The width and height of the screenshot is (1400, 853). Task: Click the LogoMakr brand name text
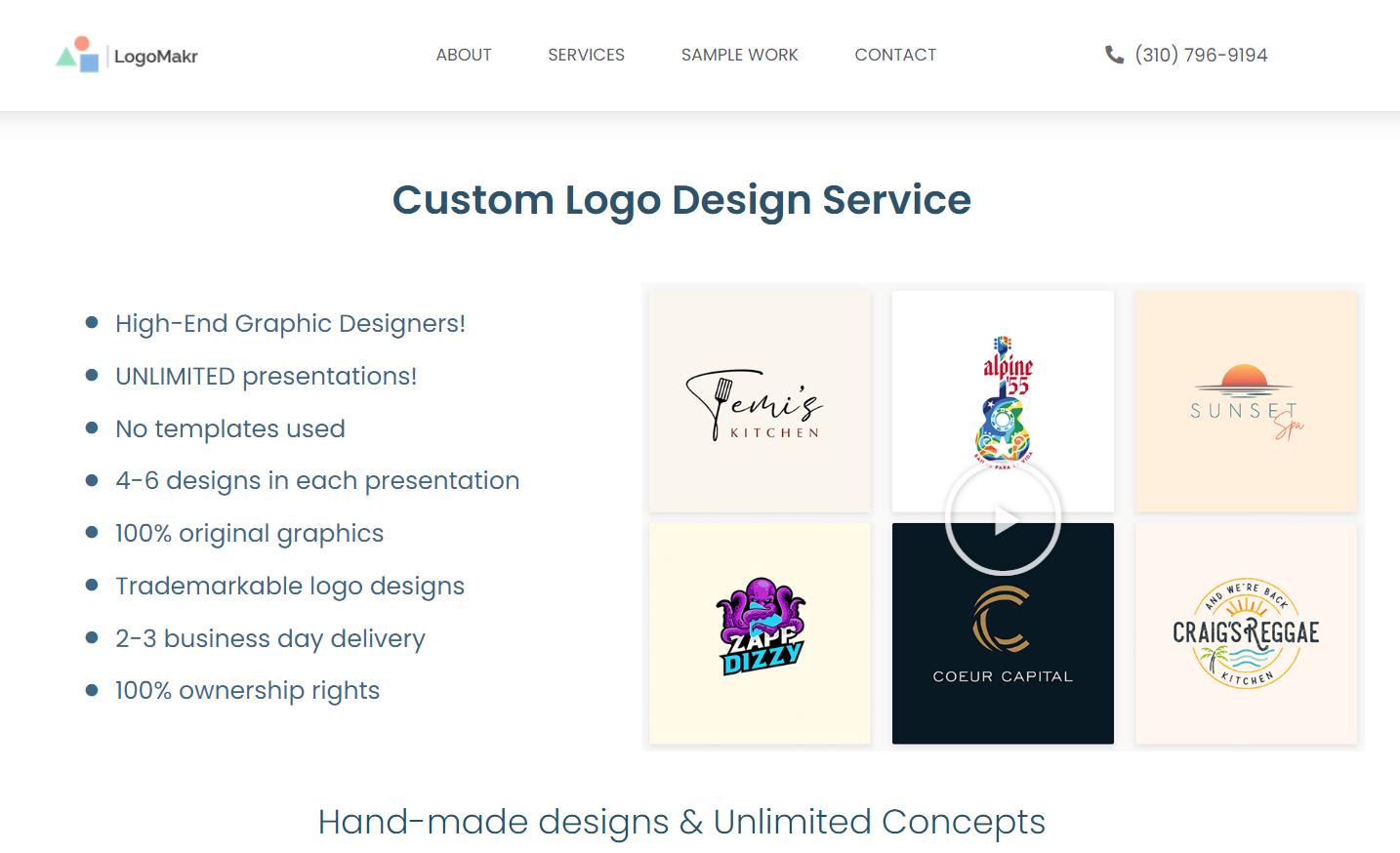coord(156,57)
